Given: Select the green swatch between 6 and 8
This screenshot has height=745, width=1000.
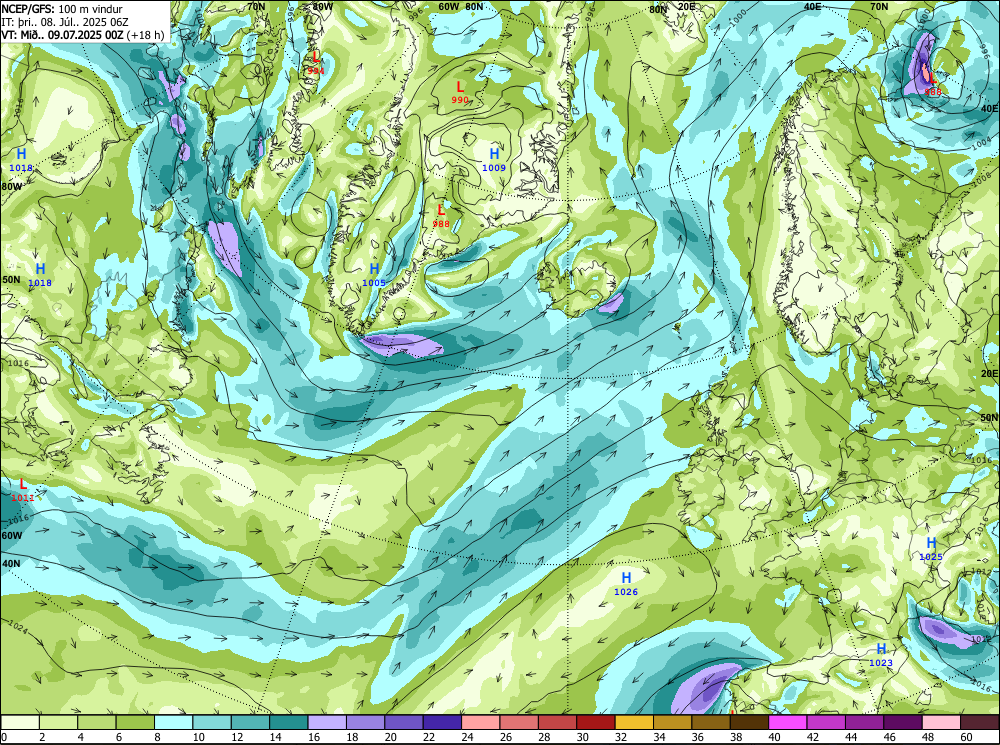Looking at the screenshot, I should tap(135, 722).
